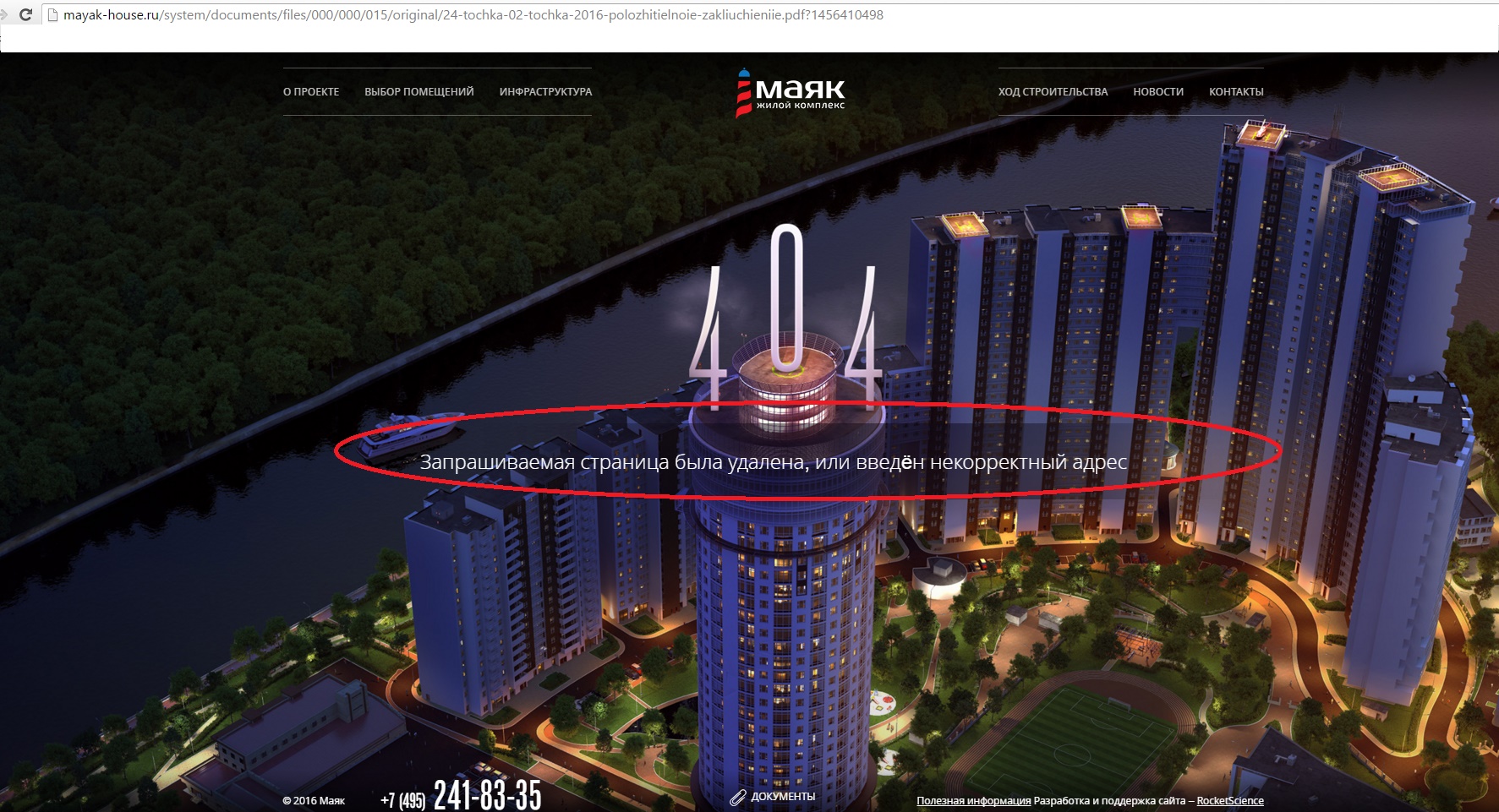Visit the RocketScience developer link
The height and width of the screenshot is (812, 1499).
click(1230, 801)
